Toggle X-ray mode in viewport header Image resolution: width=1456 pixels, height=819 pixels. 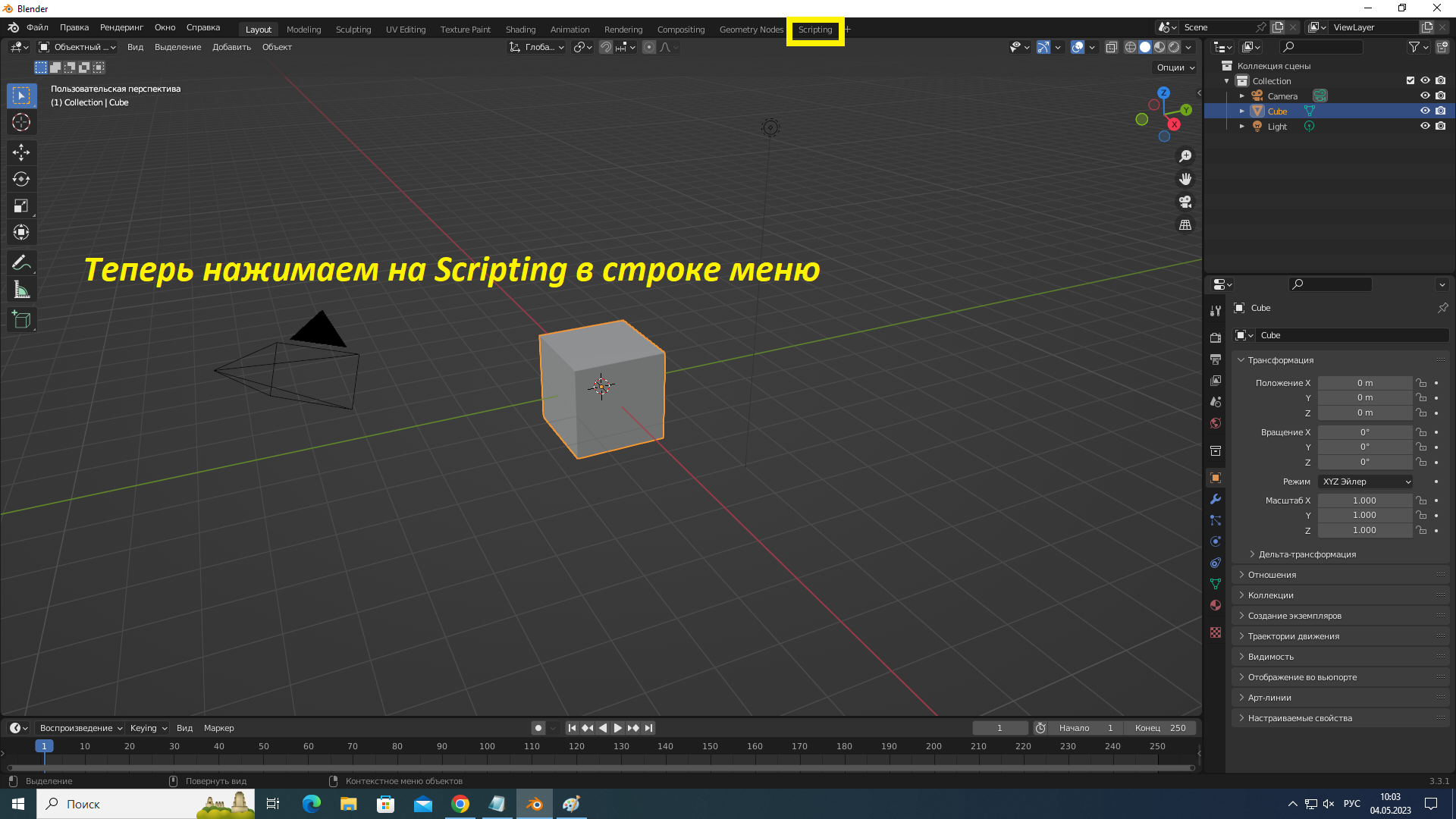[1111, 47]
